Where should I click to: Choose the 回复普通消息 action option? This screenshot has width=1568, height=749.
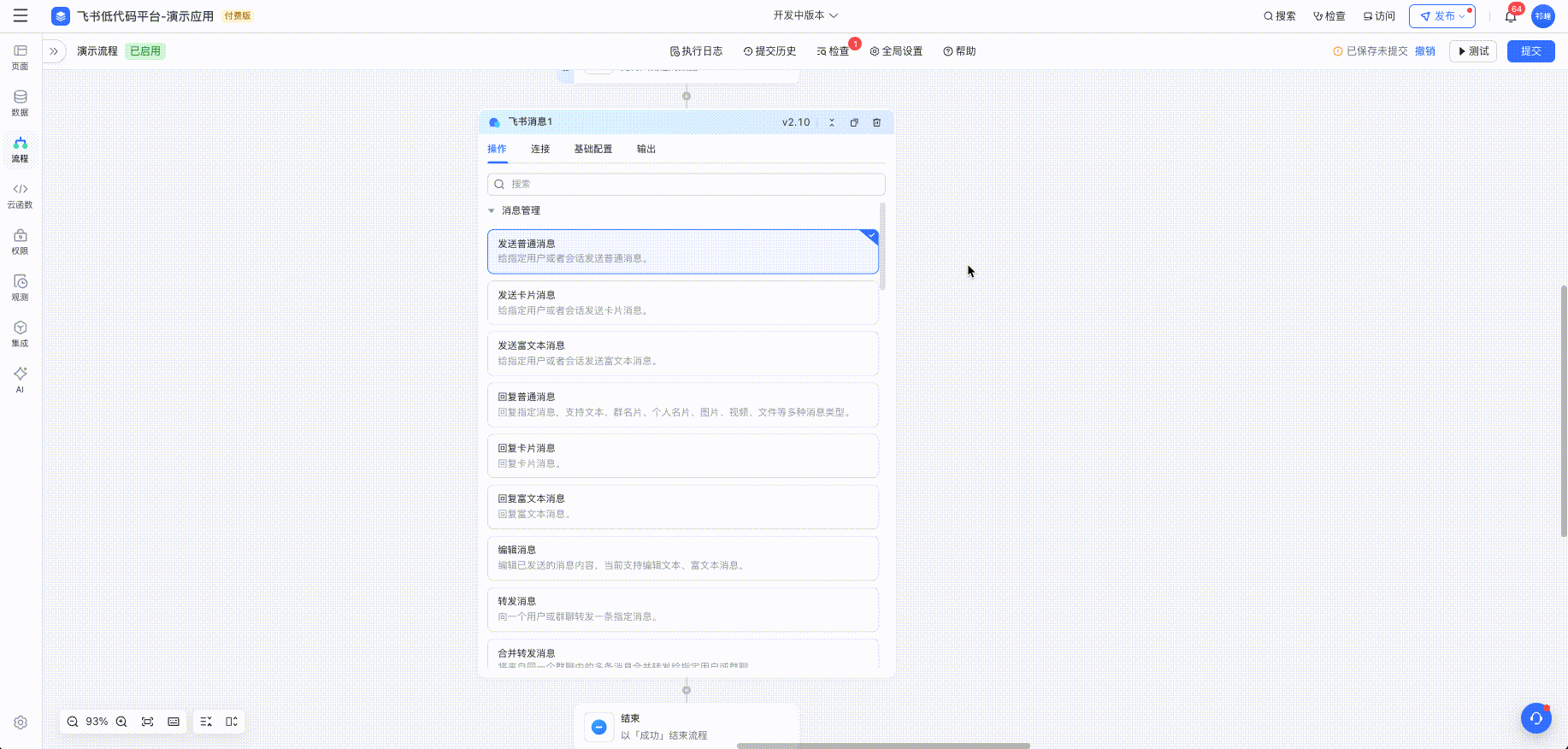coord(682,404)
